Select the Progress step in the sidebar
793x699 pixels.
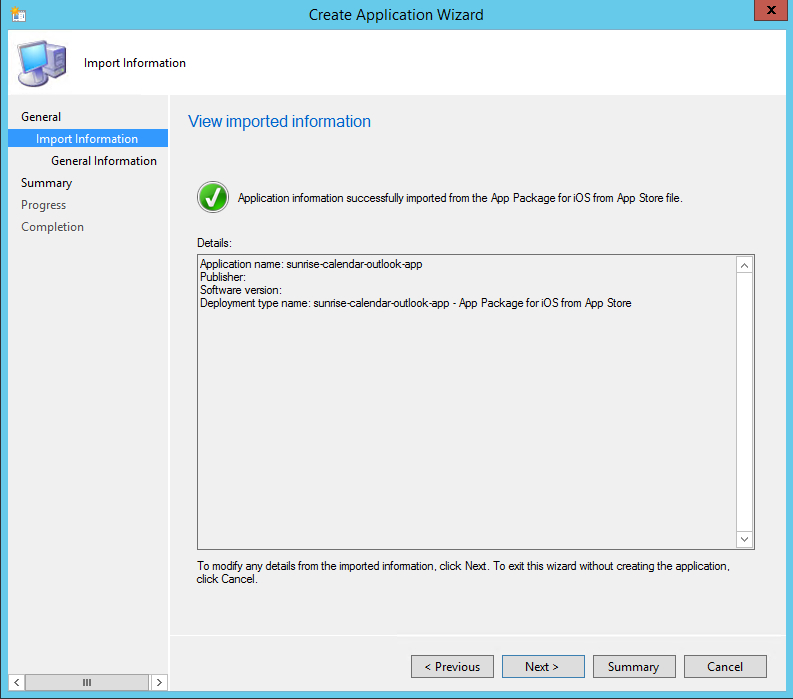(x=44, y=205)
